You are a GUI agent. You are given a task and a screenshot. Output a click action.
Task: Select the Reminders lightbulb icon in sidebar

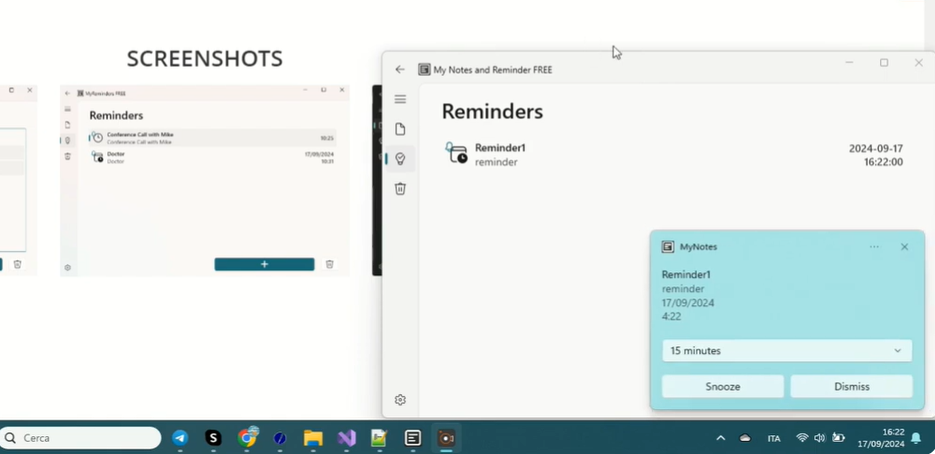coord(400,158)
